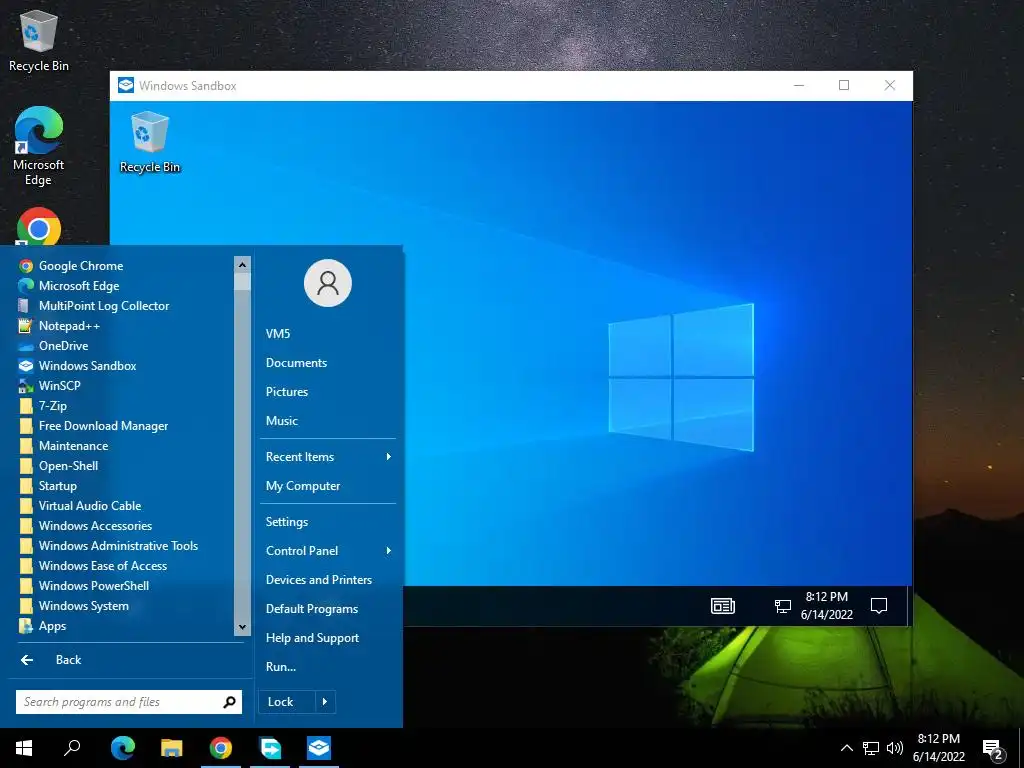Click the network icon in Sandbox taskbar
This screenshot has width=1024, height=768.
click(x=782, y=606)
